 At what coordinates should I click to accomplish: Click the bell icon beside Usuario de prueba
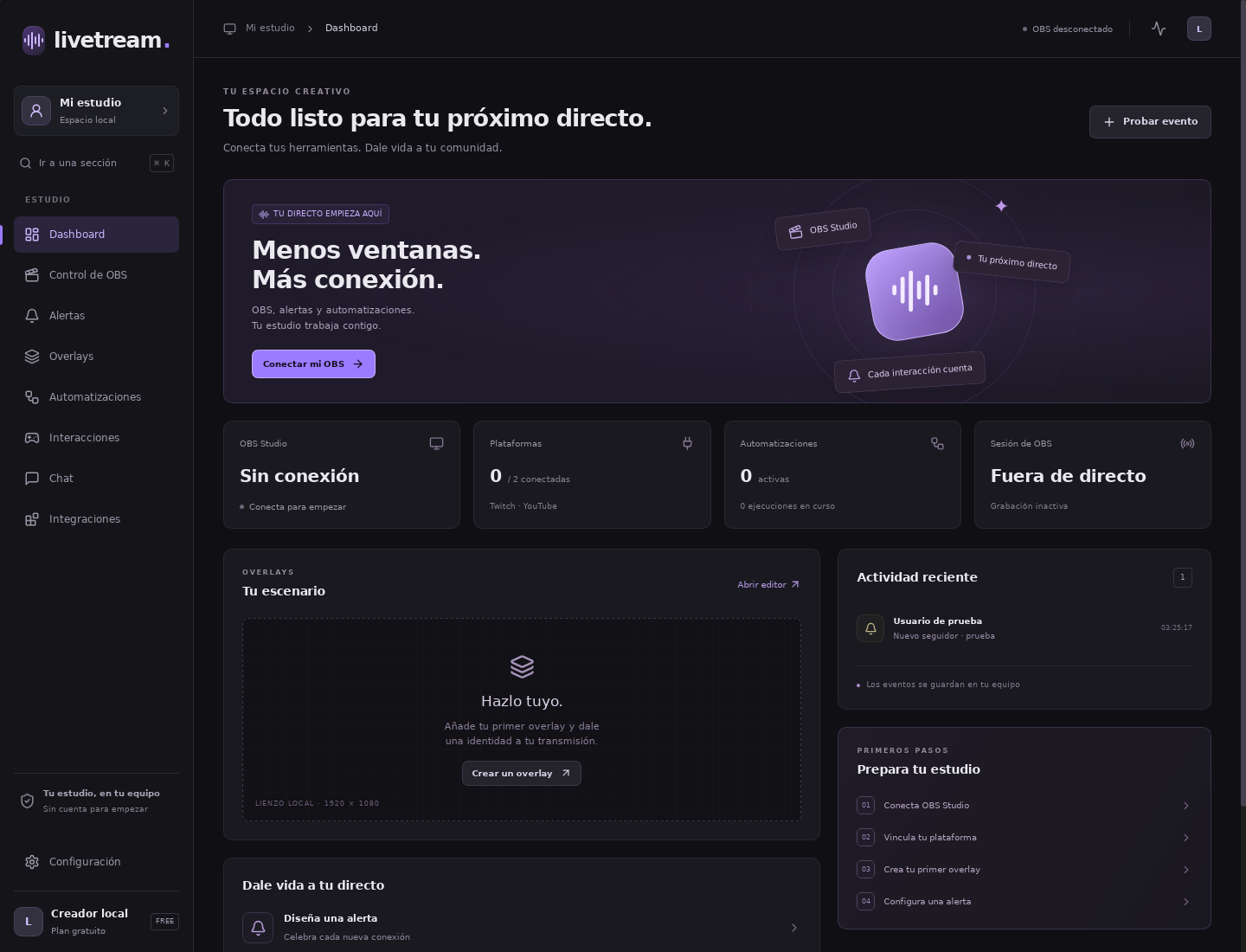[x=870, y=628]
